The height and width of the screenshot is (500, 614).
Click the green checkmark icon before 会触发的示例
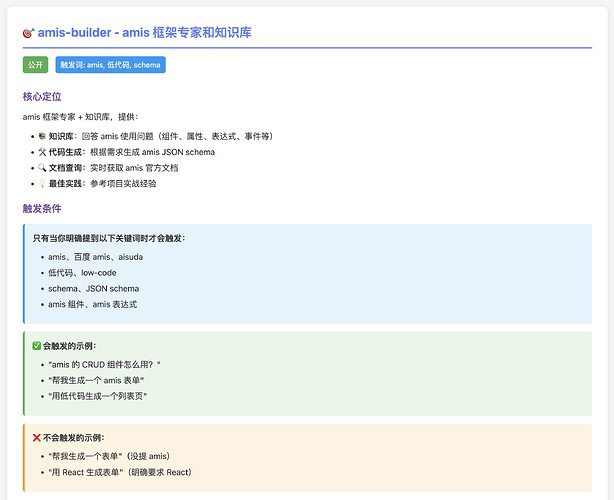click(37, 346)
